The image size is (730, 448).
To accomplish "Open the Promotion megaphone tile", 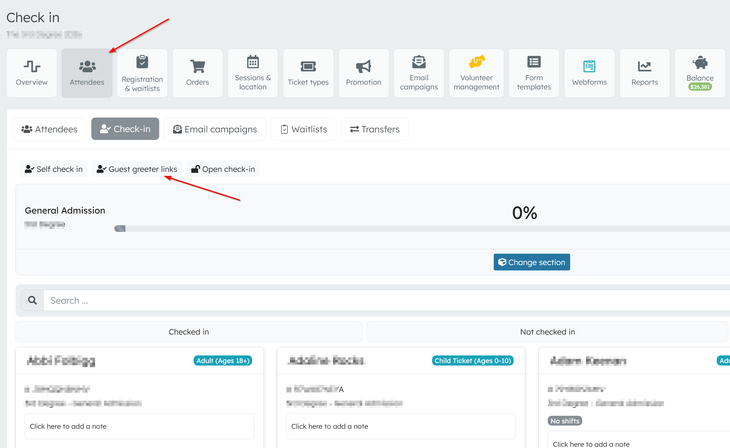I will click(364, 73).
